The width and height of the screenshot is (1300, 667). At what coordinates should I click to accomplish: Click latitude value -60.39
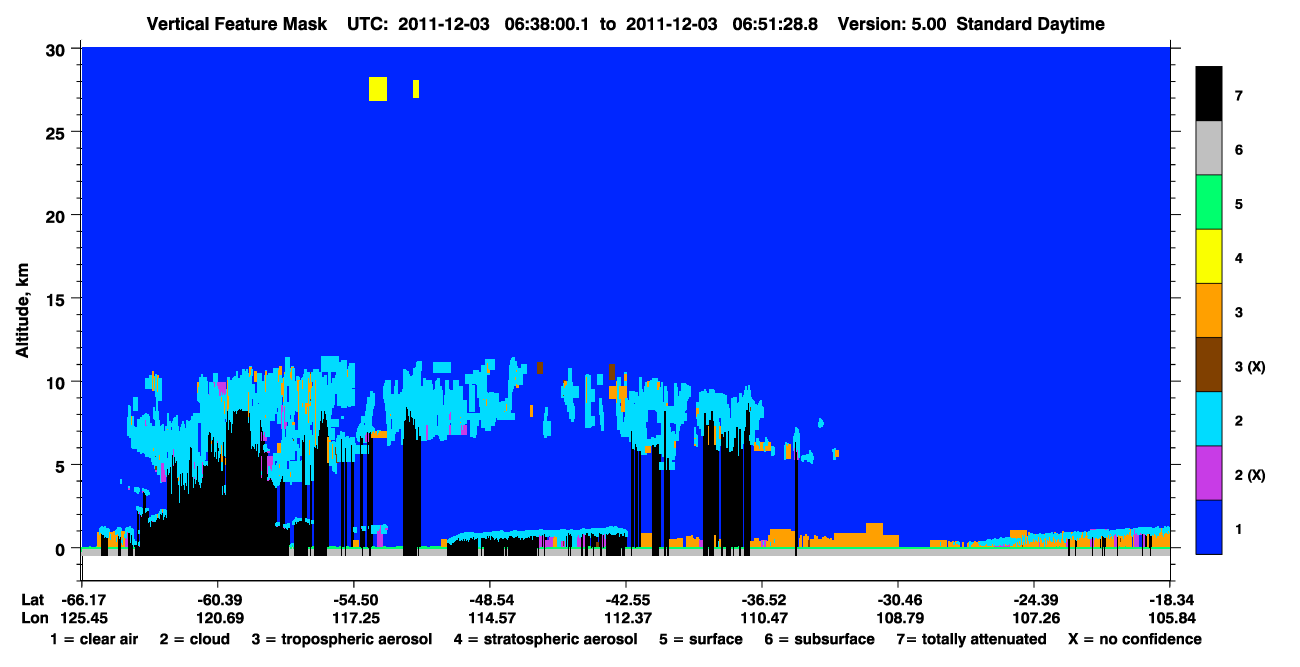point(218,600)
